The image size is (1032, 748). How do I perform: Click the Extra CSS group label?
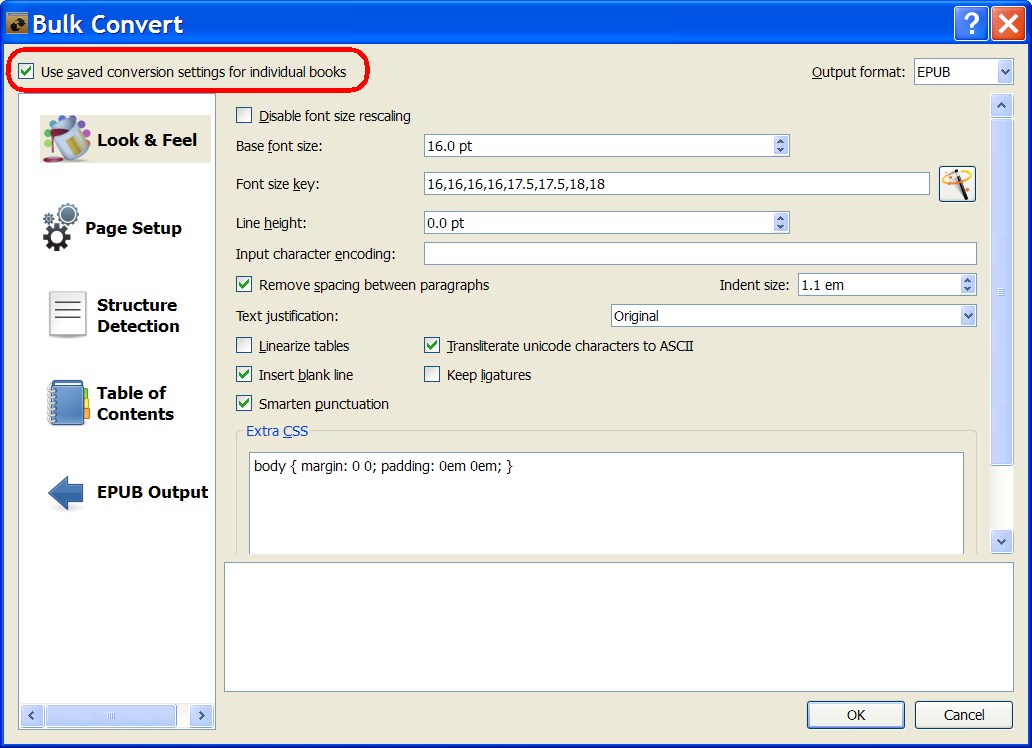click(276, 431)
